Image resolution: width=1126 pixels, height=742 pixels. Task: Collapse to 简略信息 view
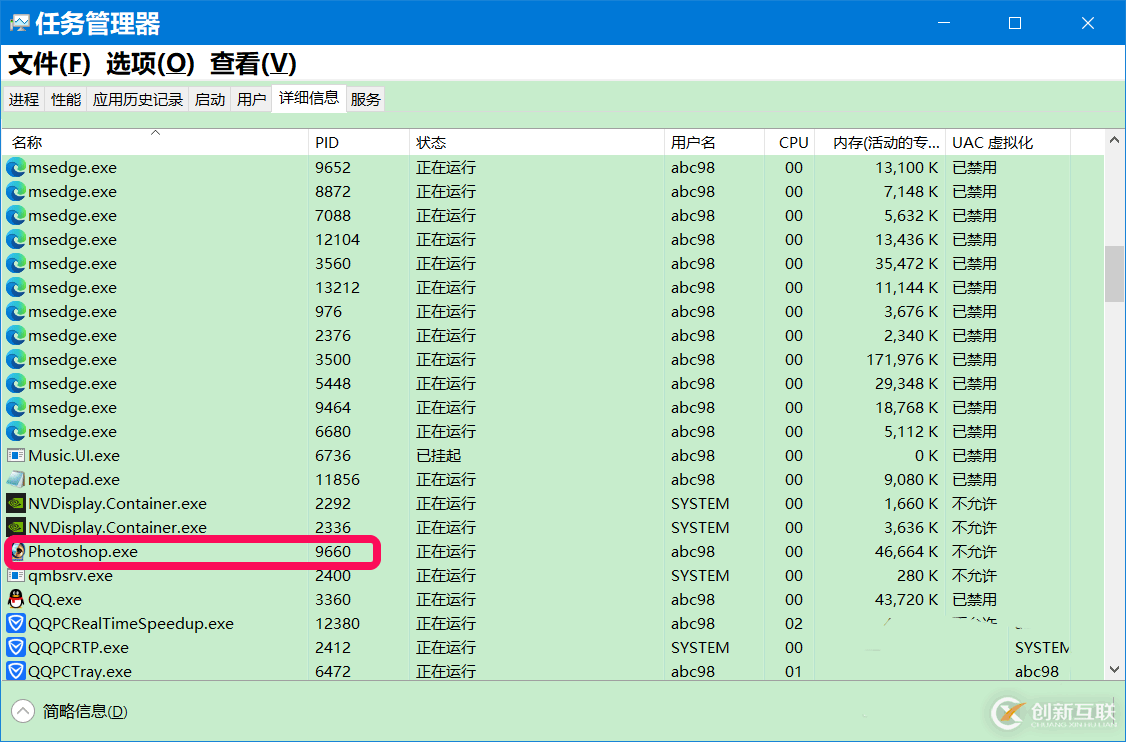[x=72, y=712]
